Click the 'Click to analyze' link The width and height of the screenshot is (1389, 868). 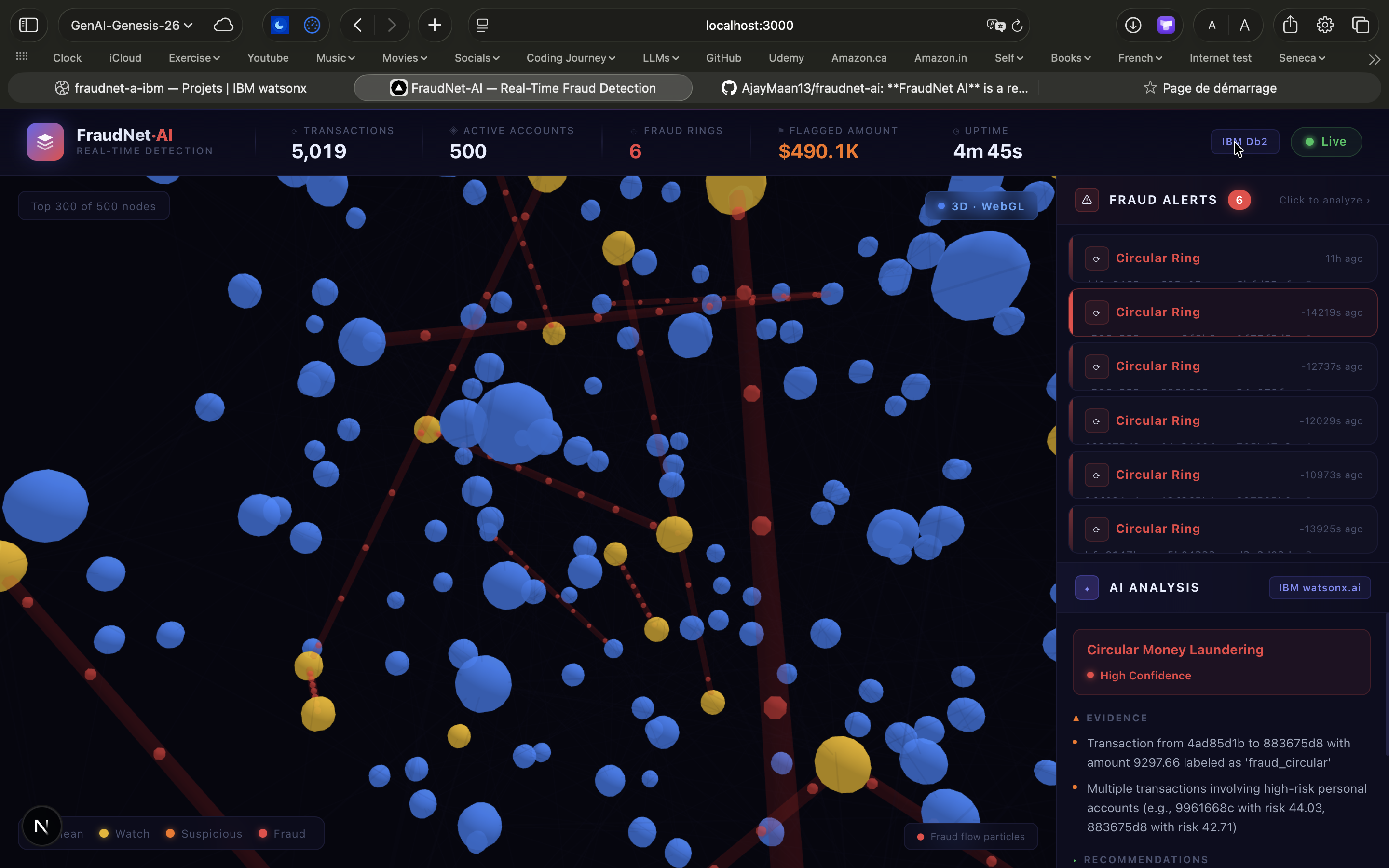(1324, 200)
